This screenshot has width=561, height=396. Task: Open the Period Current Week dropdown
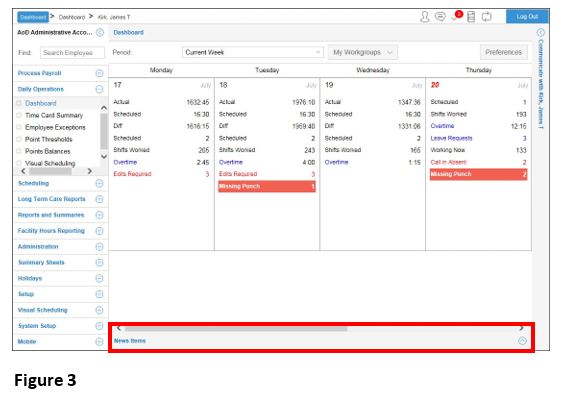253,52
